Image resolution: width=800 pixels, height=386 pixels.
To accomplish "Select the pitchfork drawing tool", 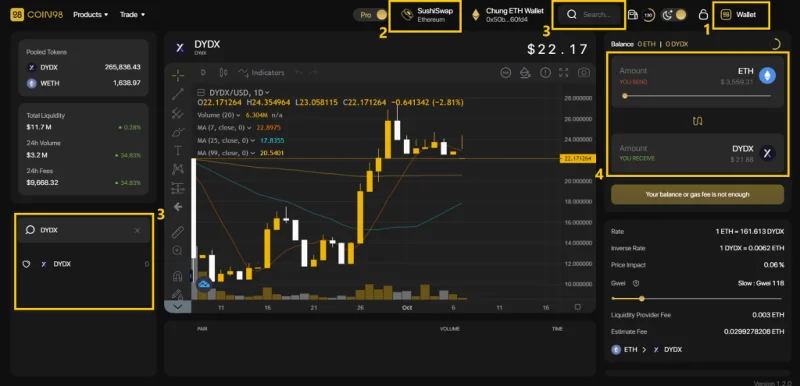I will coord(178,113).
